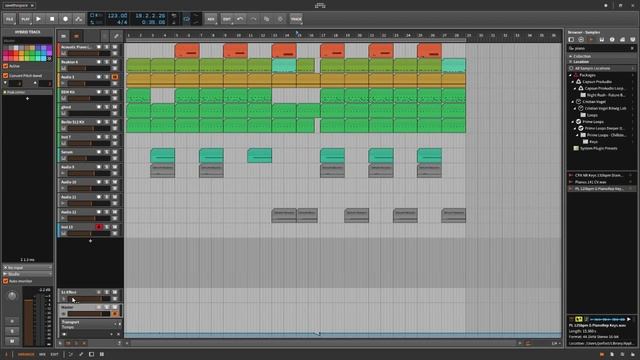The height and width of the screenshot is (360, 640).
Task: Mute the Reaktor 6 track
Action: (115, 62)
